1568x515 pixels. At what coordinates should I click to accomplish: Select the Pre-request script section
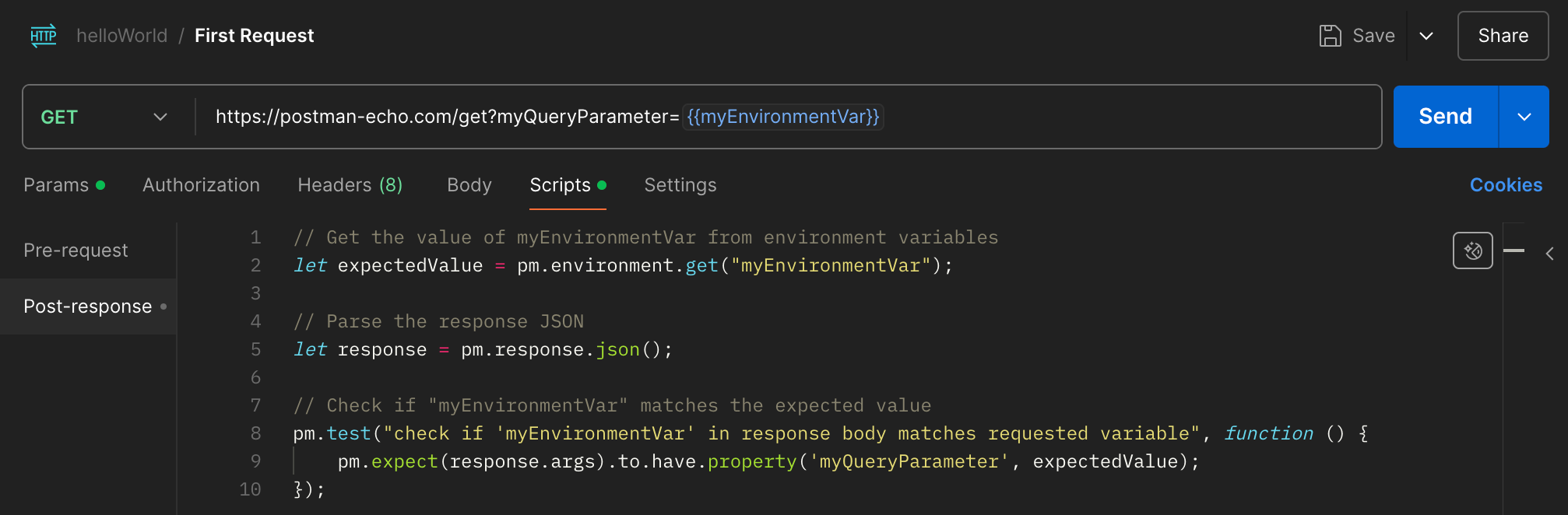(88, 250)
